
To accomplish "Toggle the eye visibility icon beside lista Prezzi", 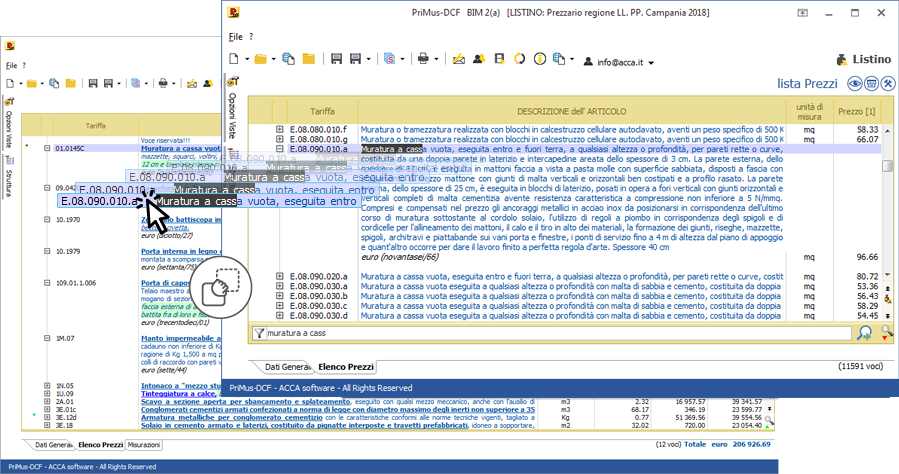I will coord(855,84).
